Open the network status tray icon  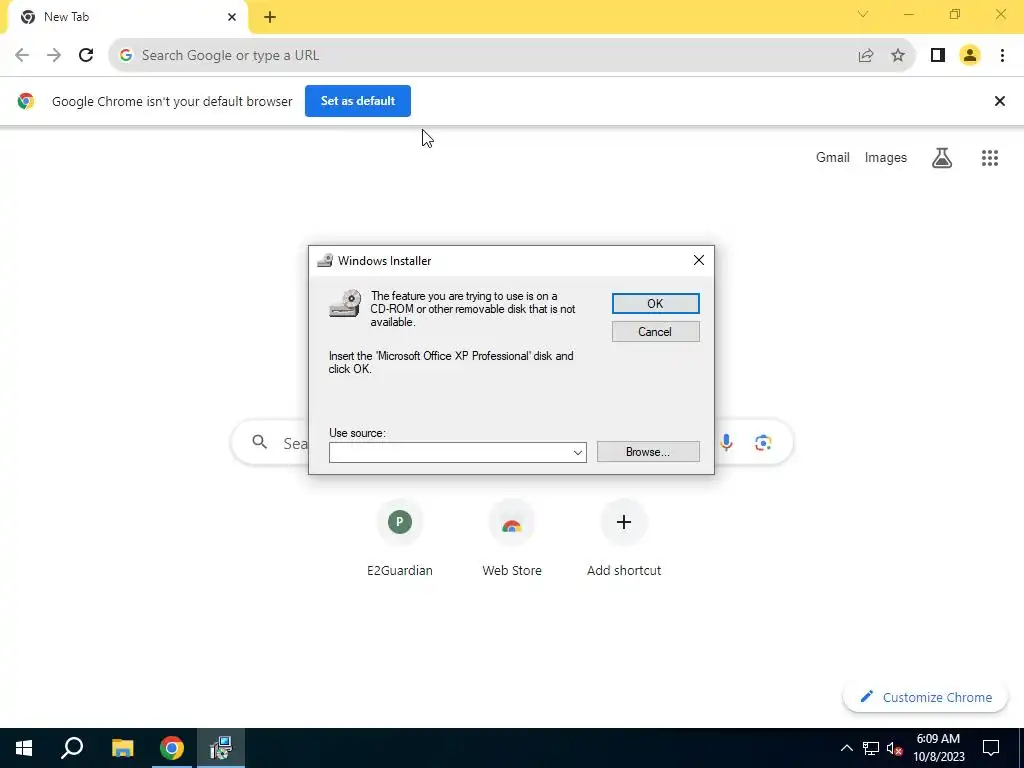click(871, 748)
